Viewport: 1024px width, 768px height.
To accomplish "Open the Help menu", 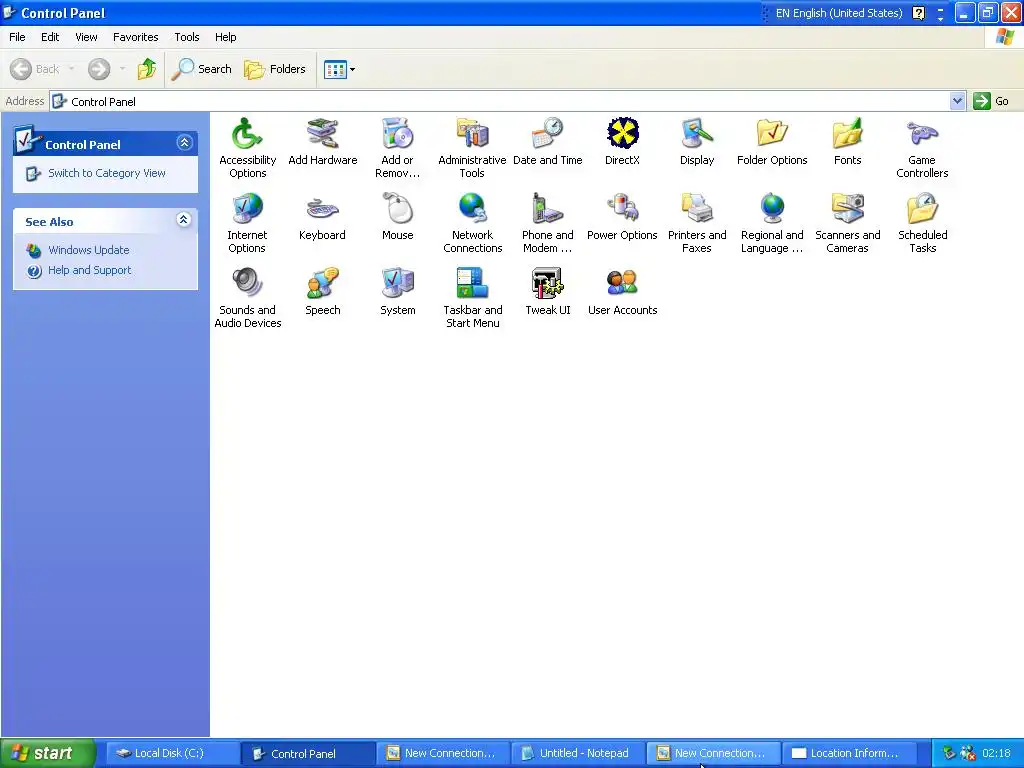I will point(225,37).
